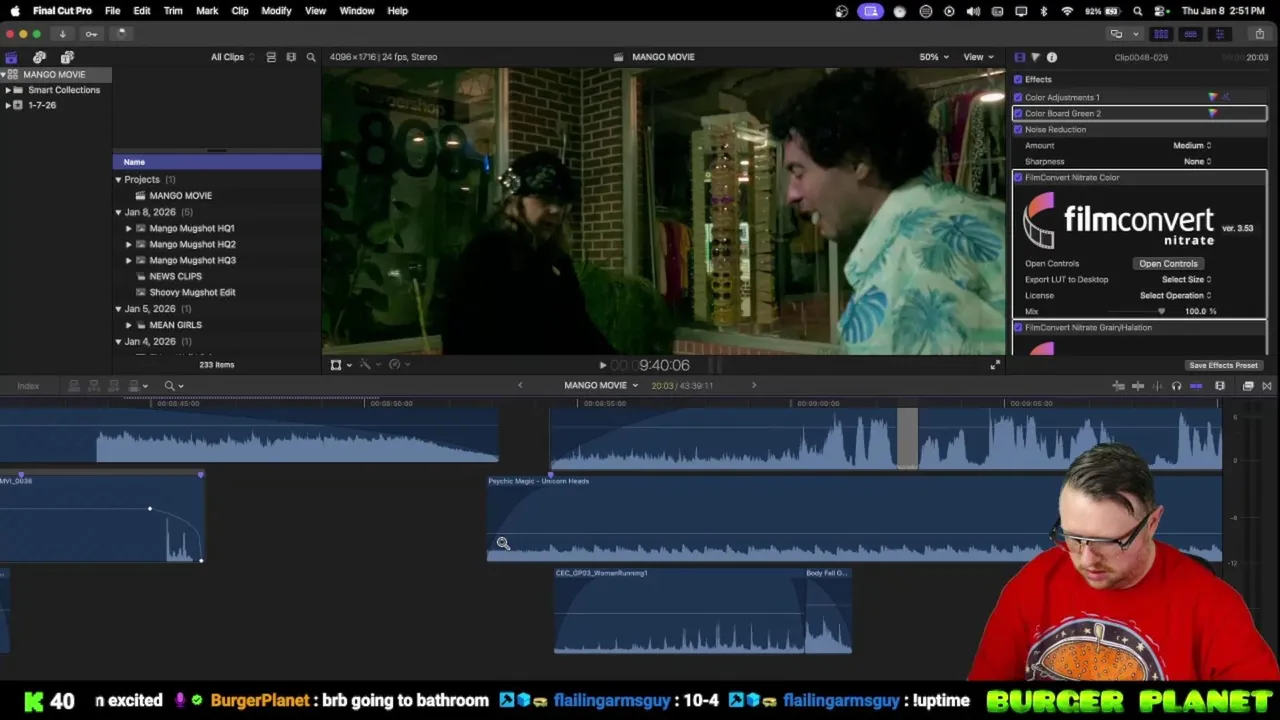Select the Shoovy Mugshot Edit project

(x=192, y=292)
